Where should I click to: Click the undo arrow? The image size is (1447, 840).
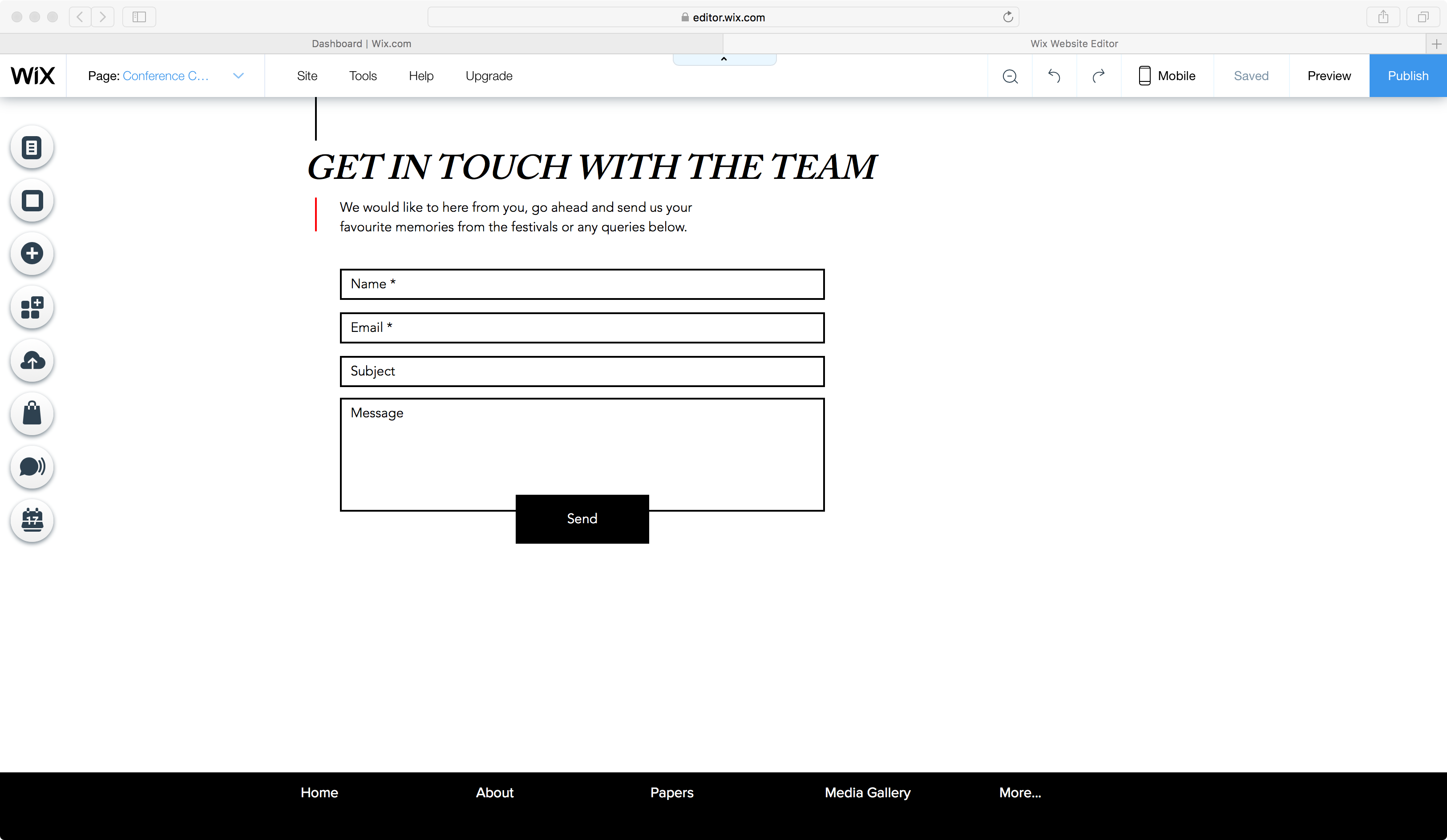pyautogui.click(x=1054, y=76)
